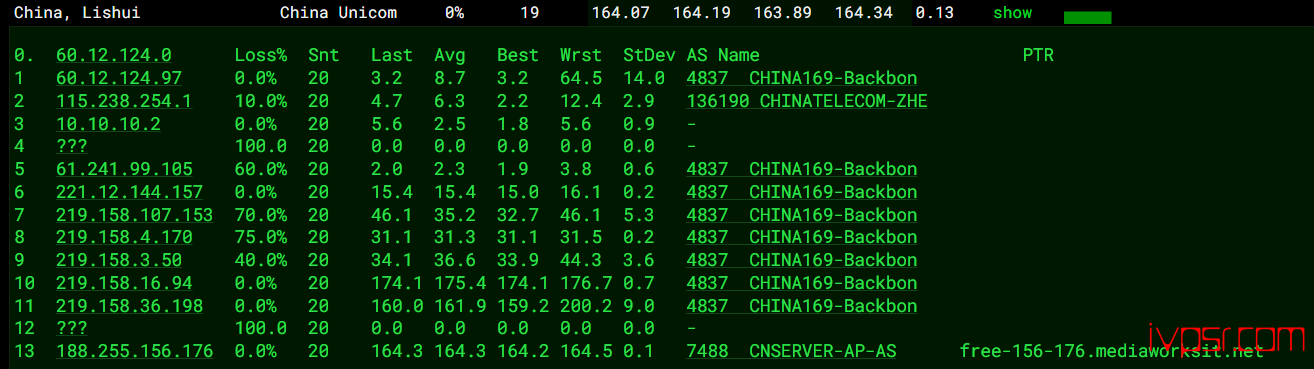Image resolution: width=1314 pixels, height=369 pixels.
Task: Click the 'Avg' column header
Action: click(x=450, y=55)
